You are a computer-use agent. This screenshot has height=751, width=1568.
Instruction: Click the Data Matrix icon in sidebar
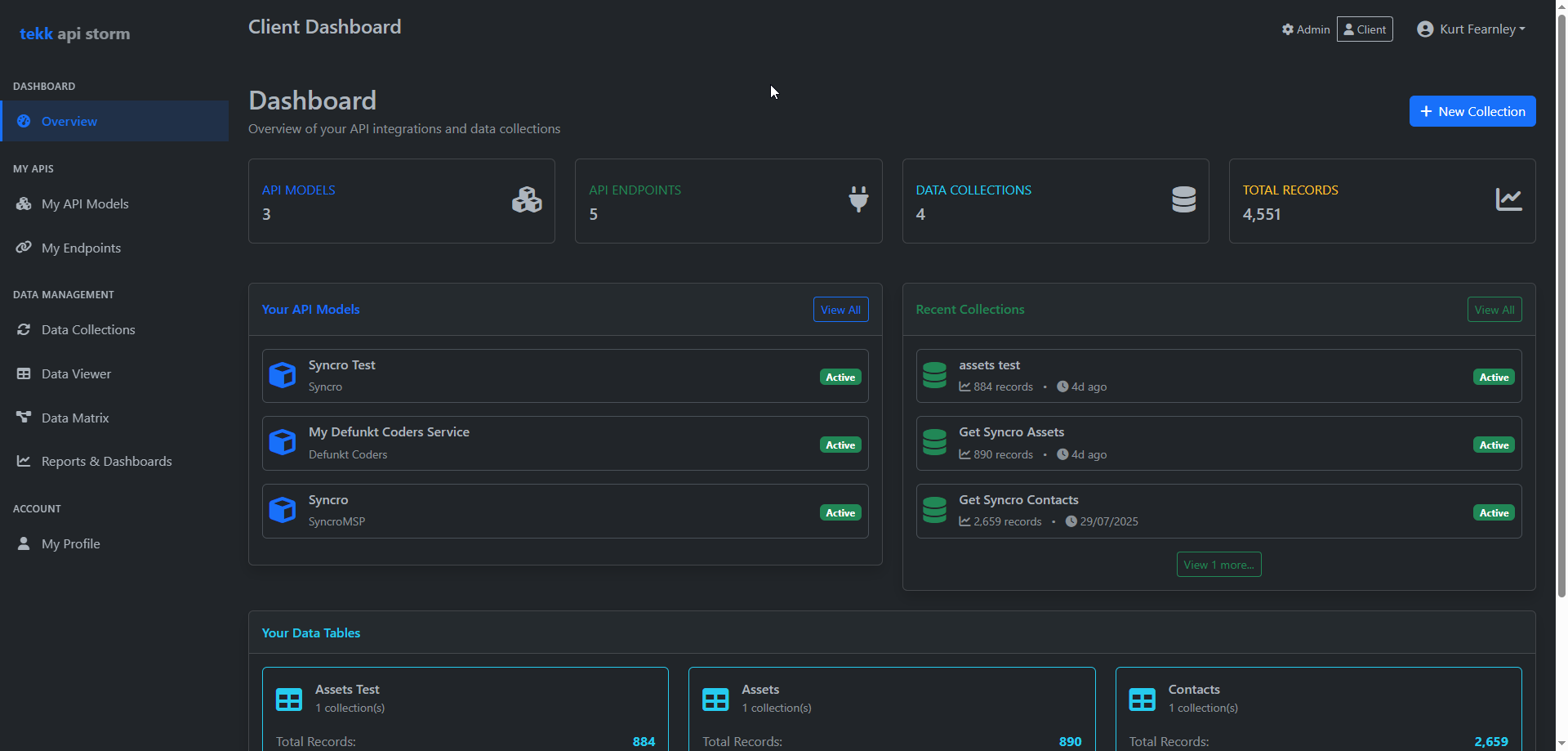tap(24, 417)
